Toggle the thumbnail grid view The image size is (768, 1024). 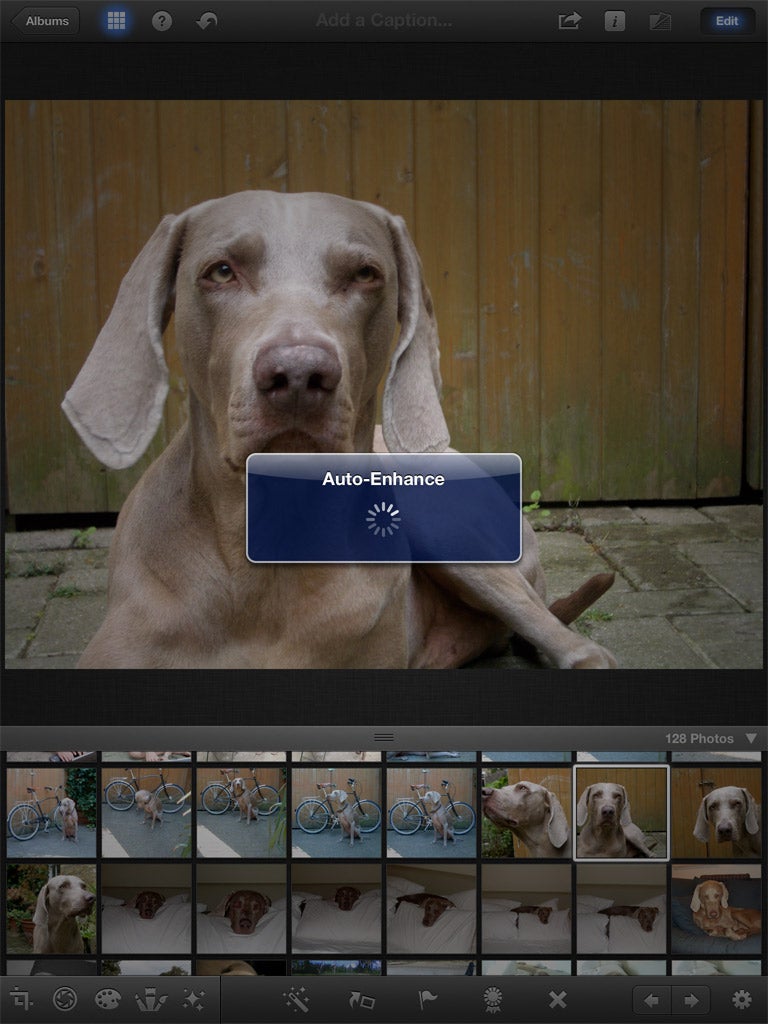pyautogui.click(x=116, y=21)
